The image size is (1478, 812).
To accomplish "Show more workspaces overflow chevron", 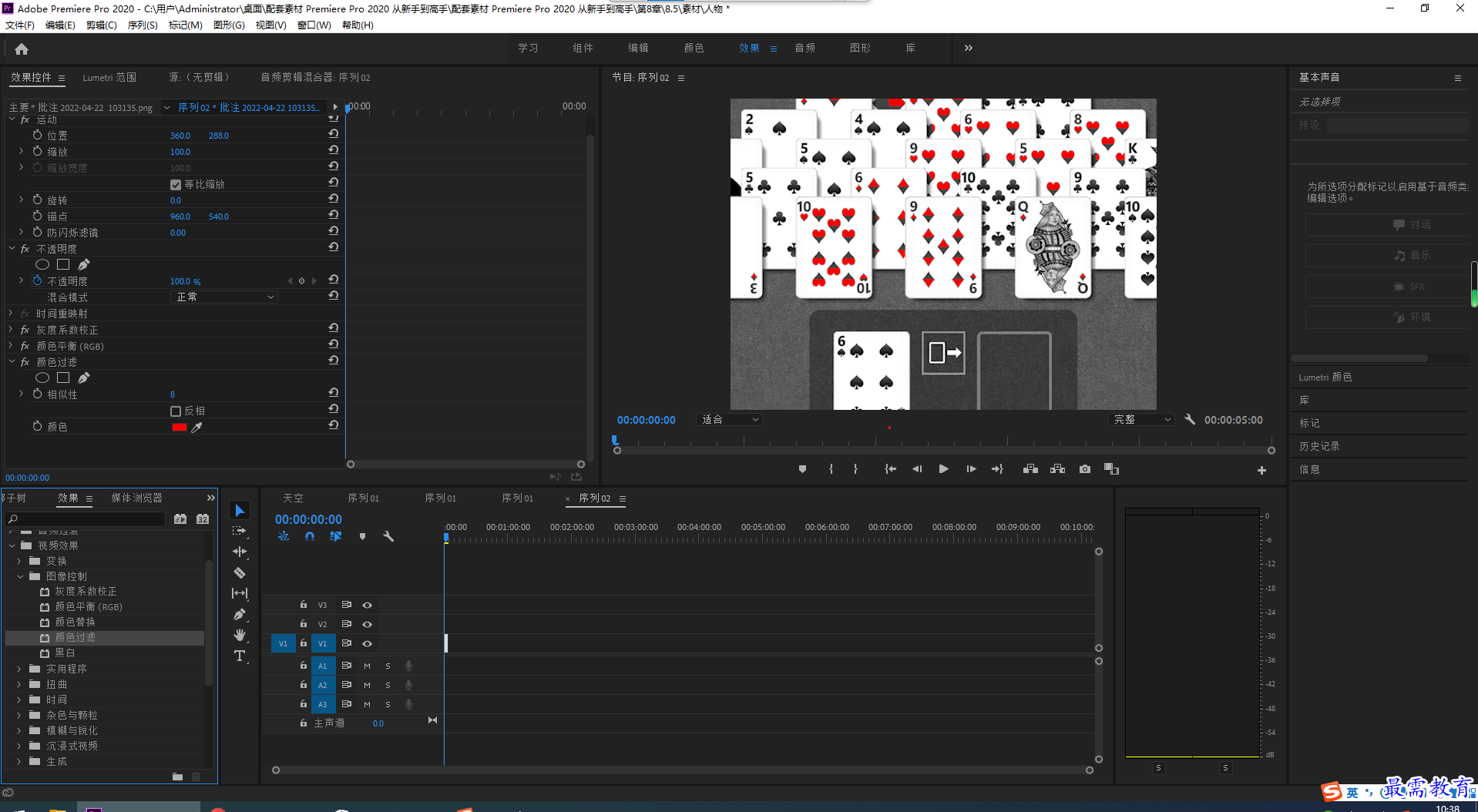I will click(x=969, y=48).
